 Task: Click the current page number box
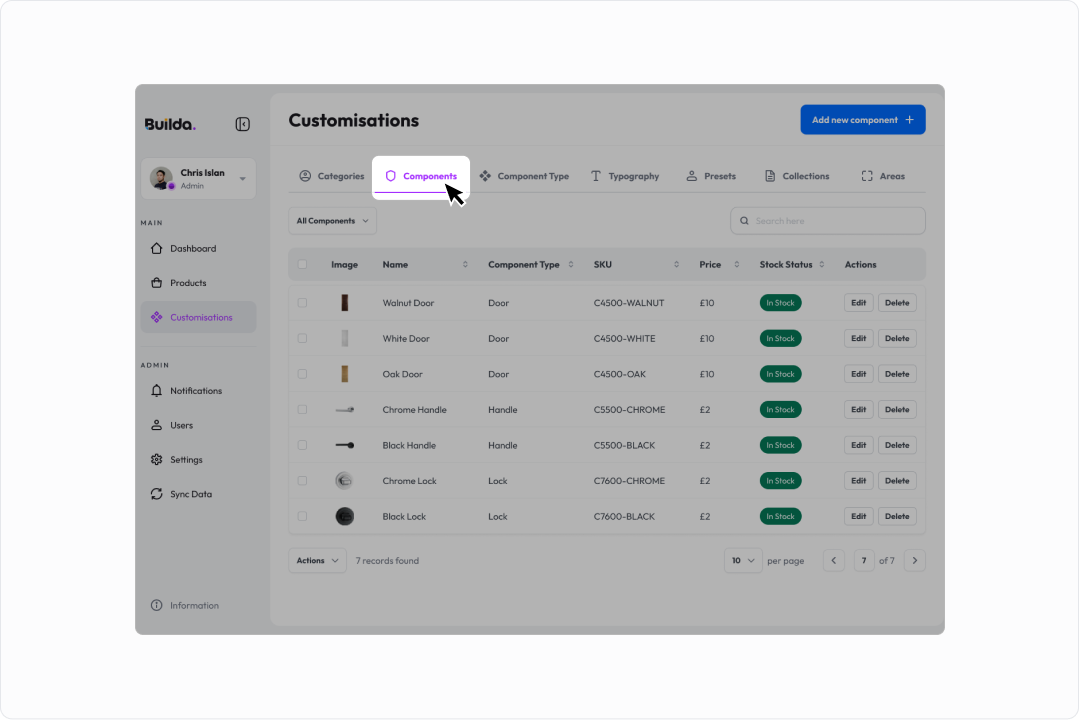click(864, 561)
